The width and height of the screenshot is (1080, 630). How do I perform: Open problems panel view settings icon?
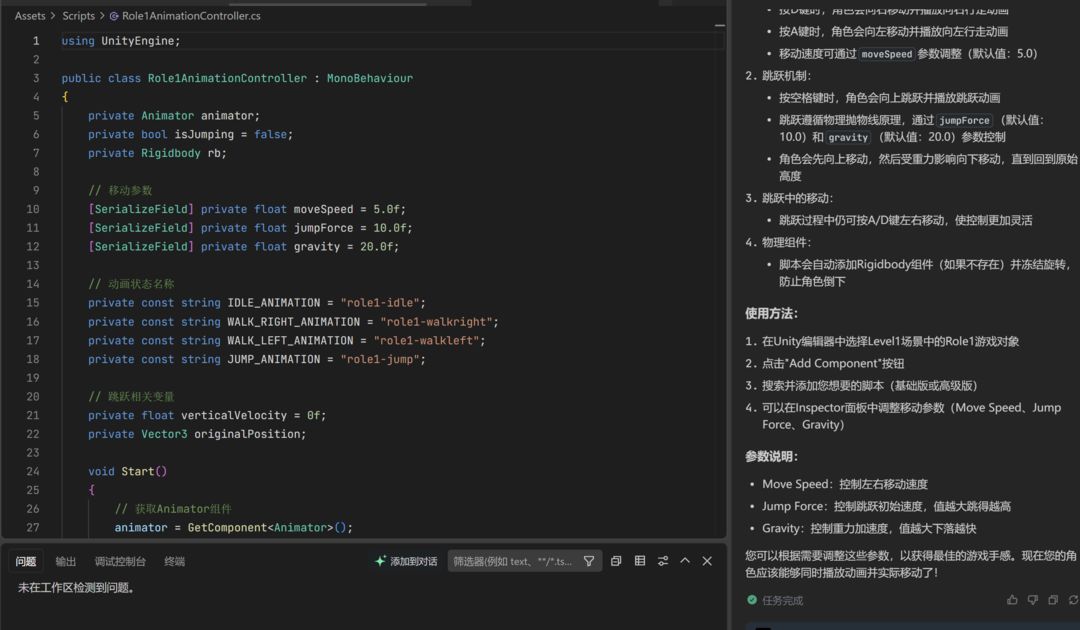(663, 561)
